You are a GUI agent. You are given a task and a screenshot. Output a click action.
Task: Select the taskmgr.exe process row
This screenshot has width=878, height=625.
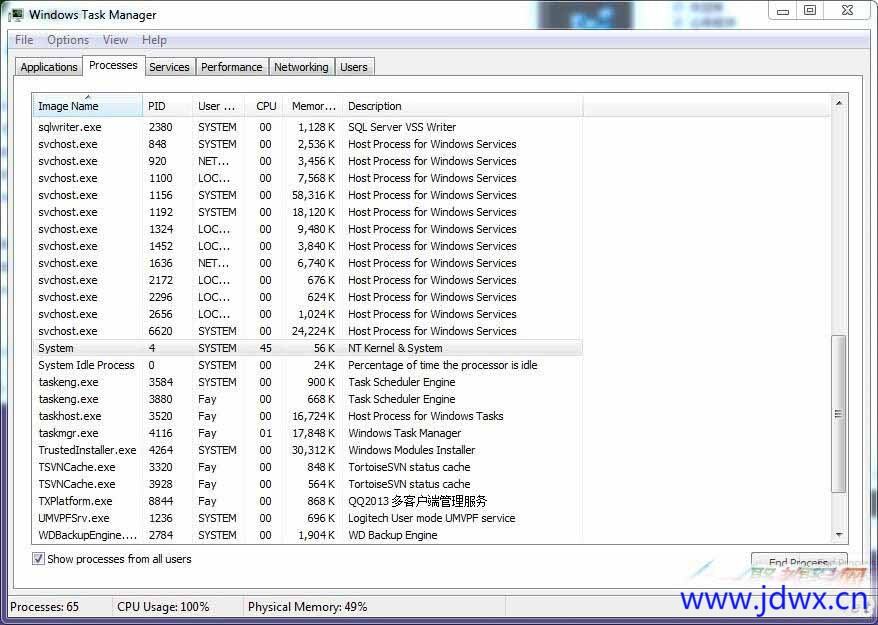[68, 433]
